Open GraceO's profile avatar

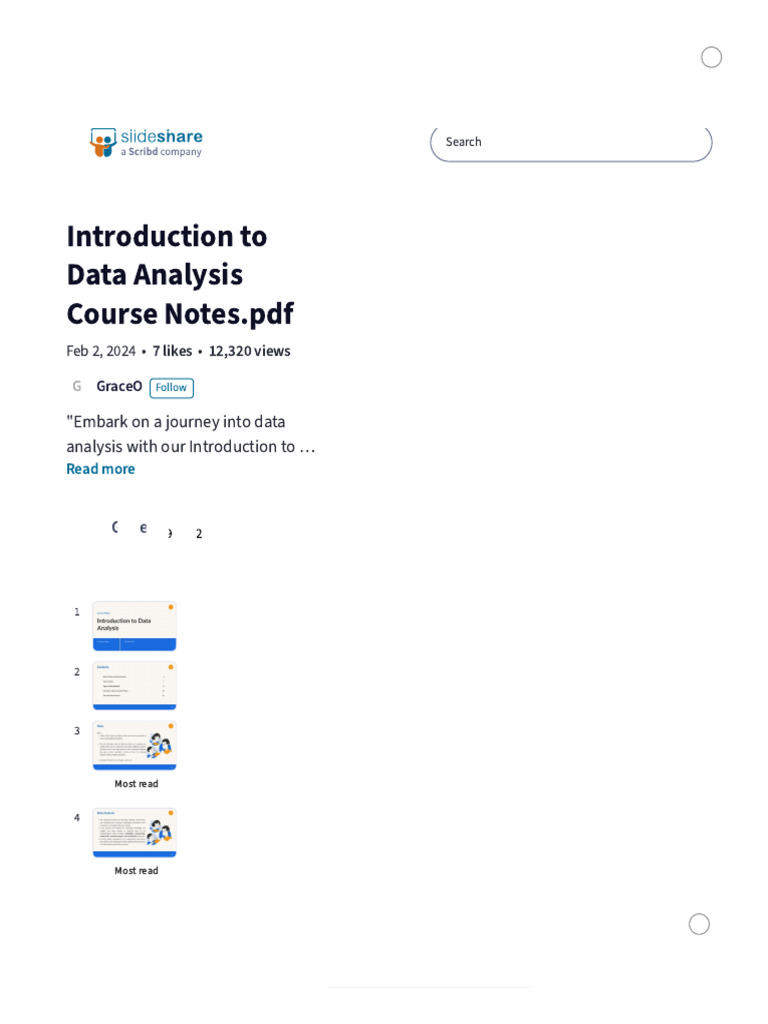77,387
